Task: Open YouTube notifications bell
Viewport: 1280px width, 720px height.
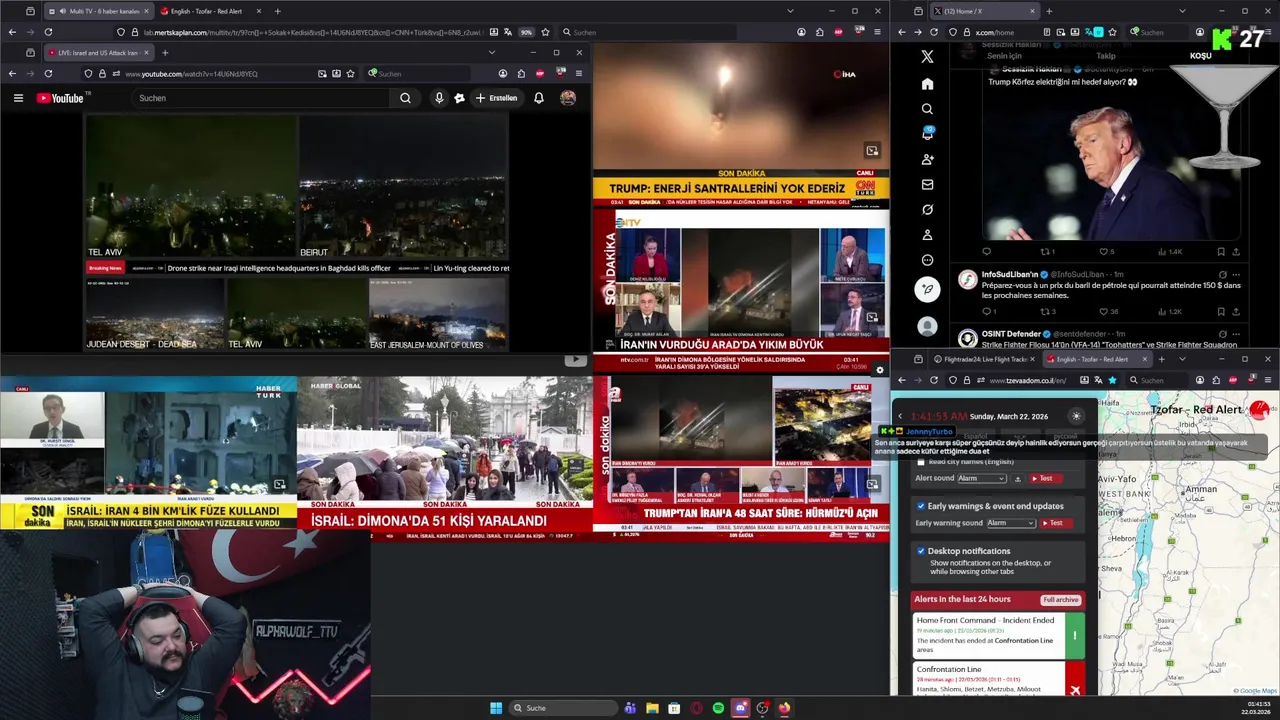Action: (539, 98)
